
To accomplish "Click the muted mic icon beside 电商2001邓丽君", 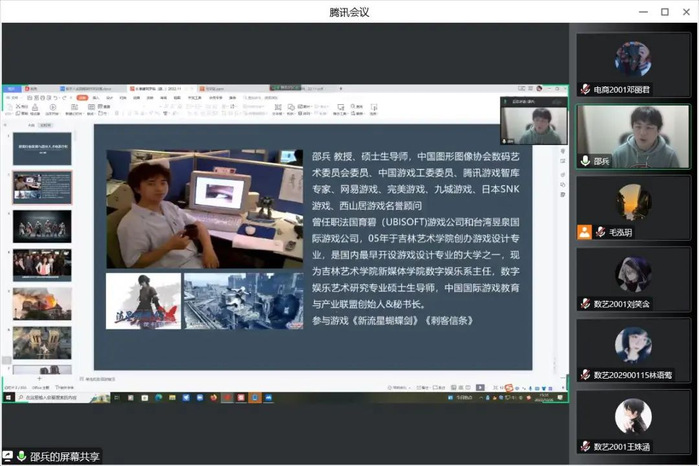I will point(585,89).
